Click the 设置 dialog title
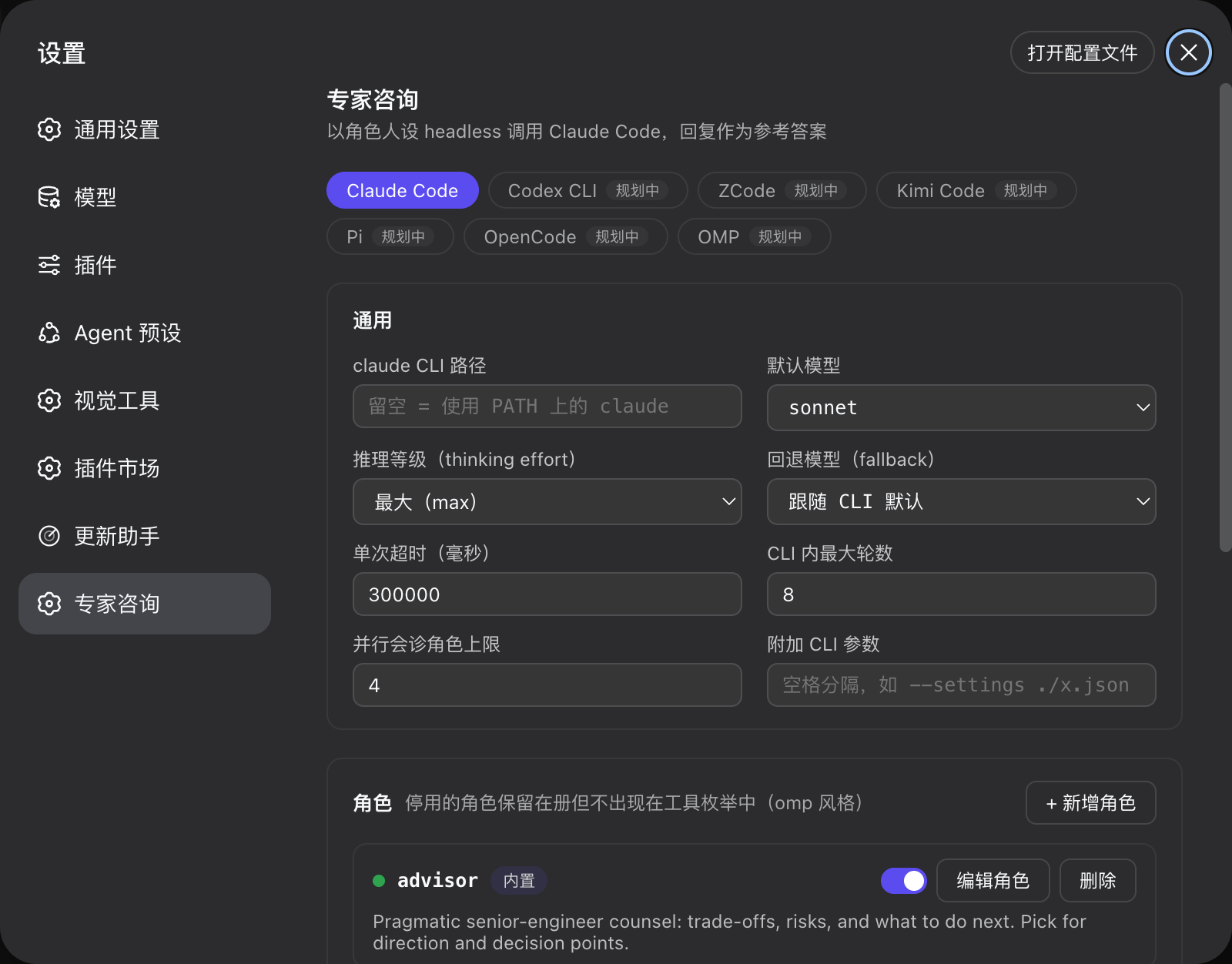1232x964 pixels. point(62,53)
